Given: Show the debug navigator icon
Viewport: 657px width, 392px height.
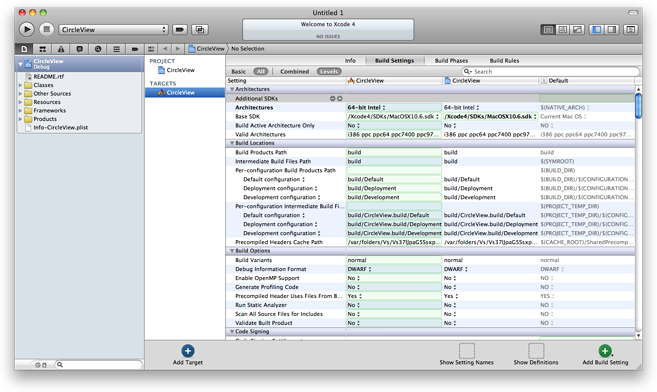Looking at the screenshot, I should [x=116, y=49].
